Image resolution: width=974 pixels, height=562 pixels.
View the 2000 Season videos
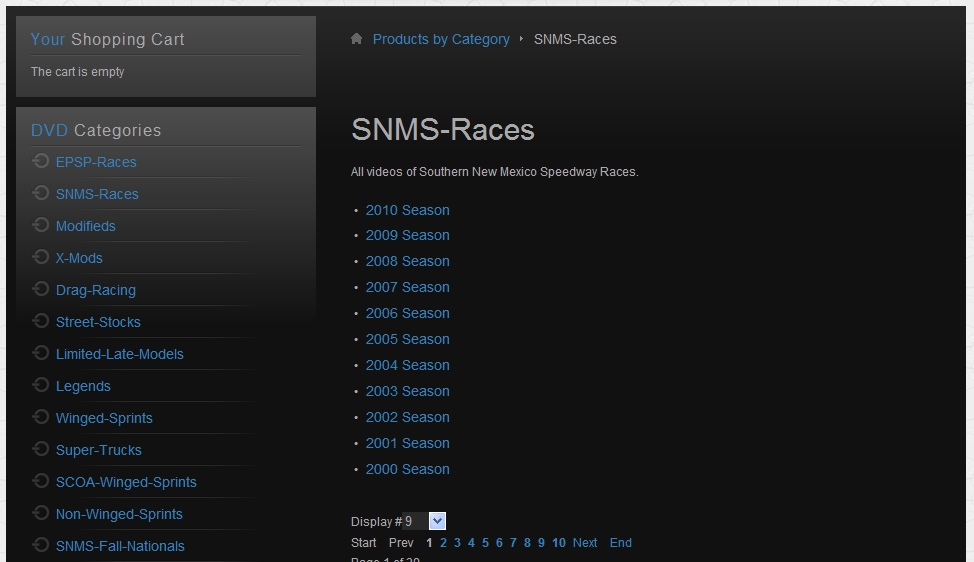click(x=407, y=469)
